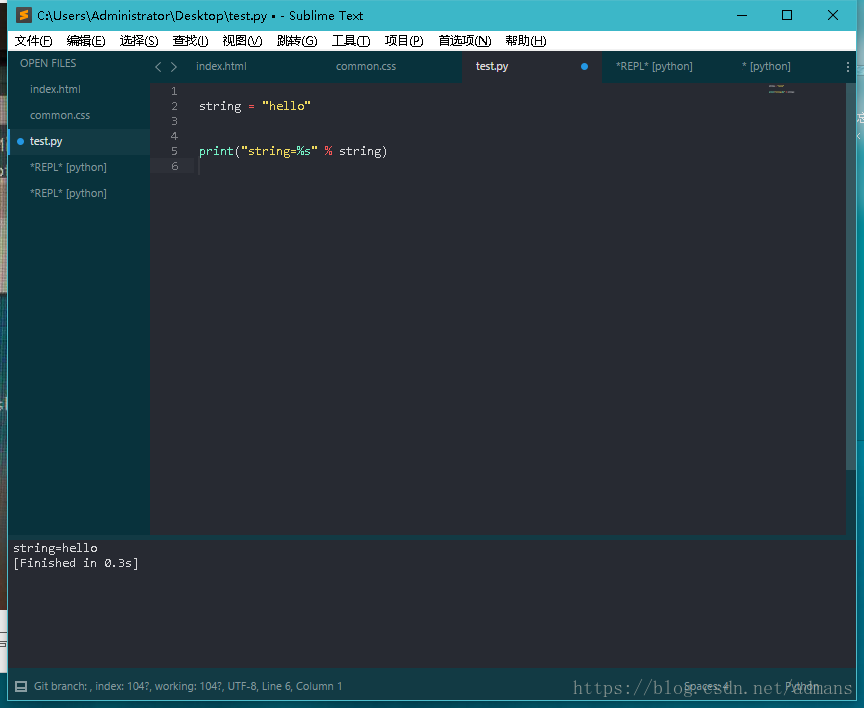This screenshot has width=864, height=708.
Task: Click the modified dot beside test.py in sidebar
Action: pos(20,142)
